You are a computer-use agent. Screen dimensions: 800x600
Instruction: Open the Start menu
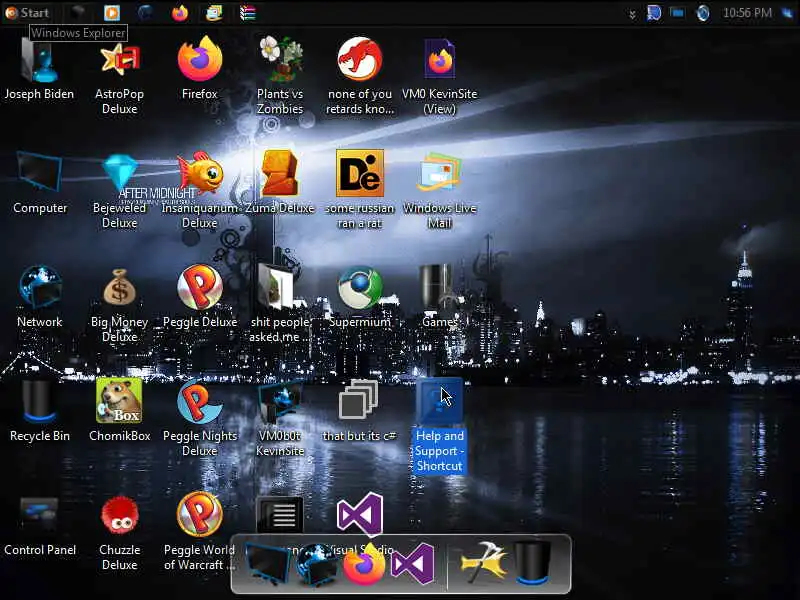[27, 13]
